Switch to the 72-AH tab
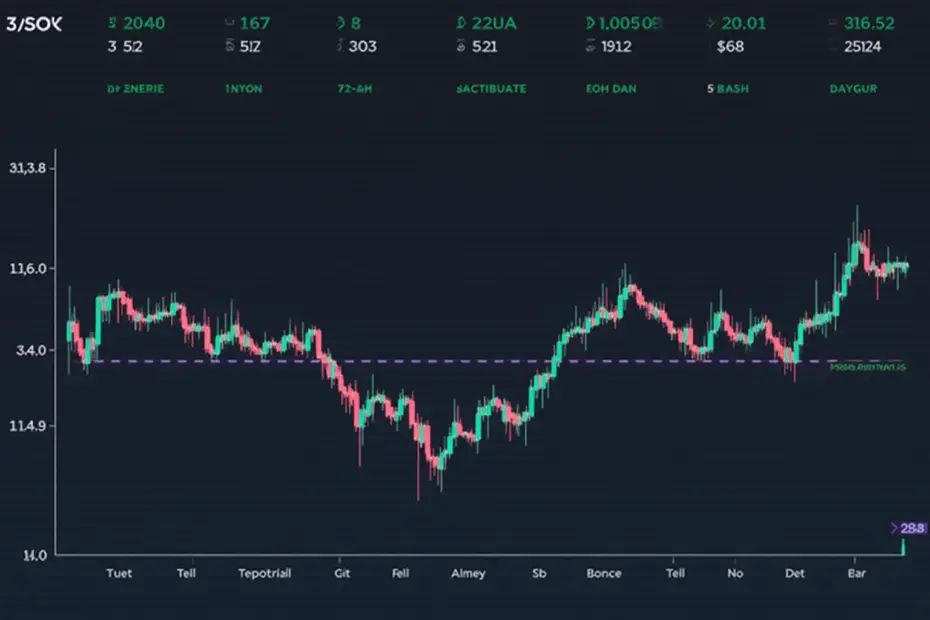 pos(355,88)
